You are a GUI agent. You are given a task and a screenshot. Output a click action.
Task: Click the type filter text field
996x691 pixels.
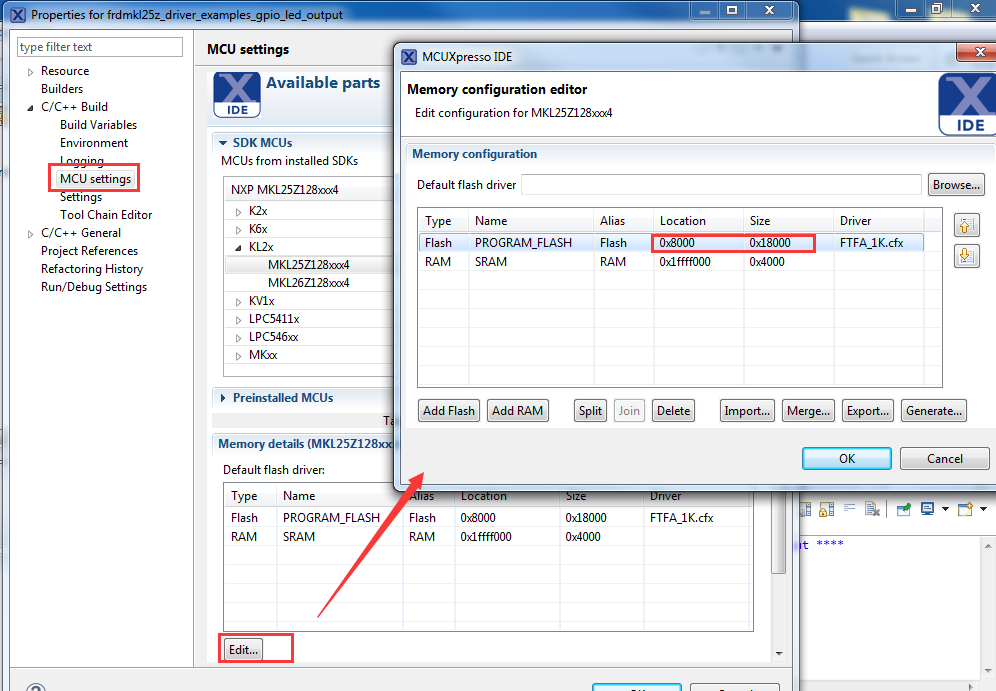100,47
